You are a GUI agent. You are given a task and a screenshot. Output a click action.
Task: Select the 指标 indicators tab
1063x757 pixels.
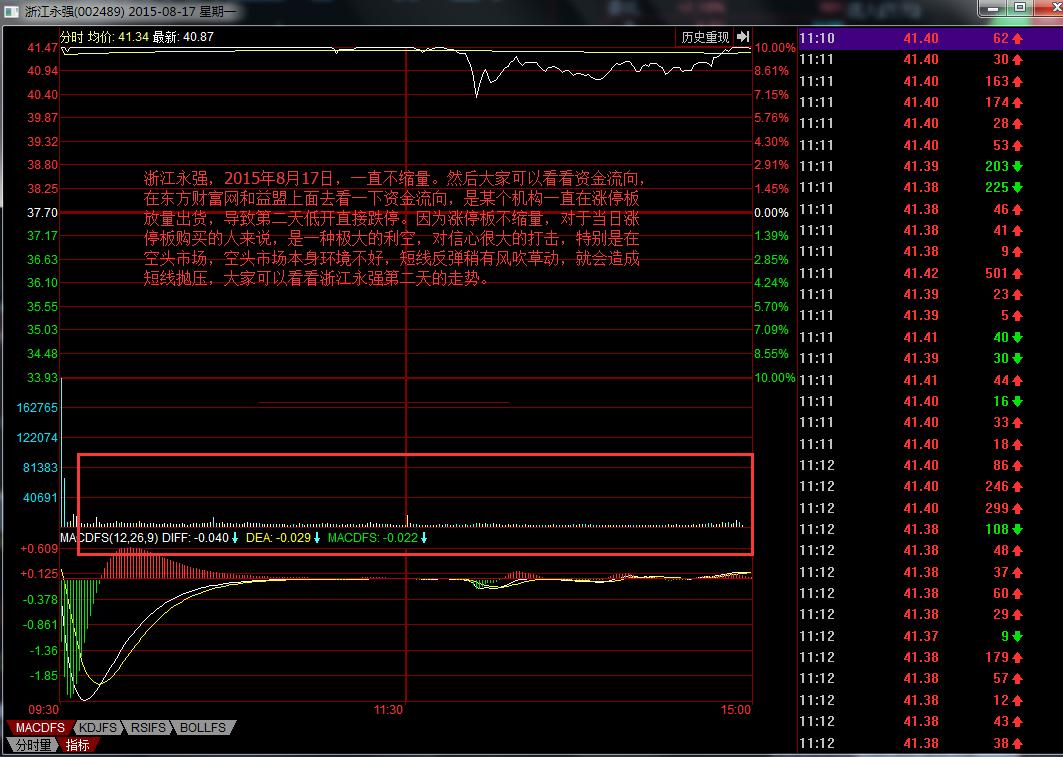click(77, 745)
